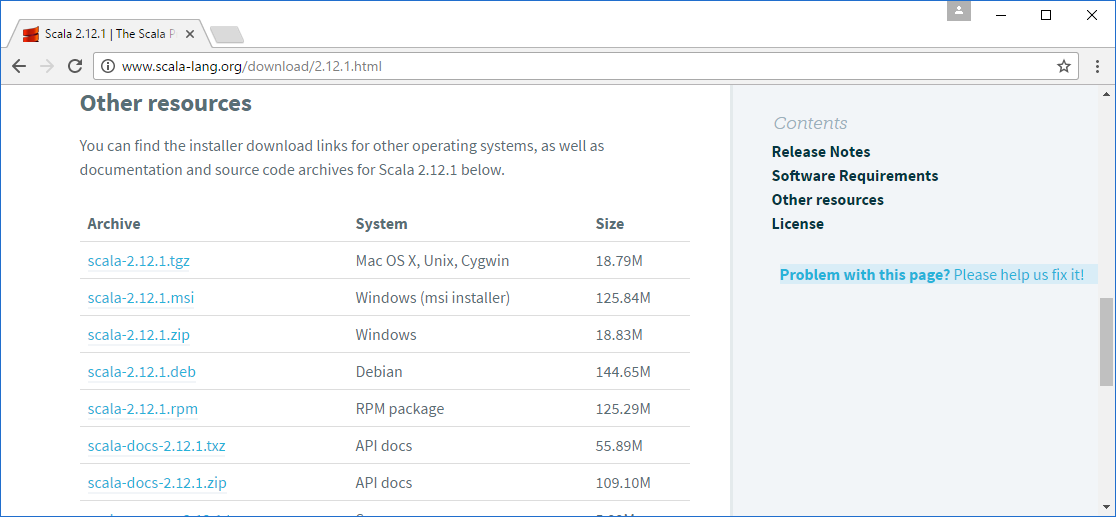This screenshot has height=517, width=1116.
Task: Open the Chrome three-dot menu
Action: click(1098, 66)
